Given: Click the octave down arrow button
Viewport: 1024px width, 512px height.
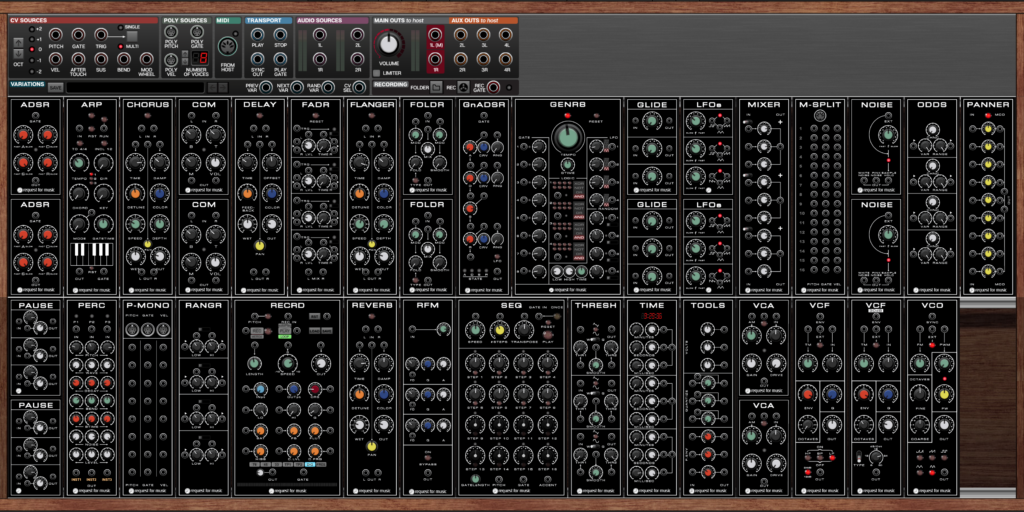Looking at the screenshot, I should pyautogui.click(x=18, y=54).
